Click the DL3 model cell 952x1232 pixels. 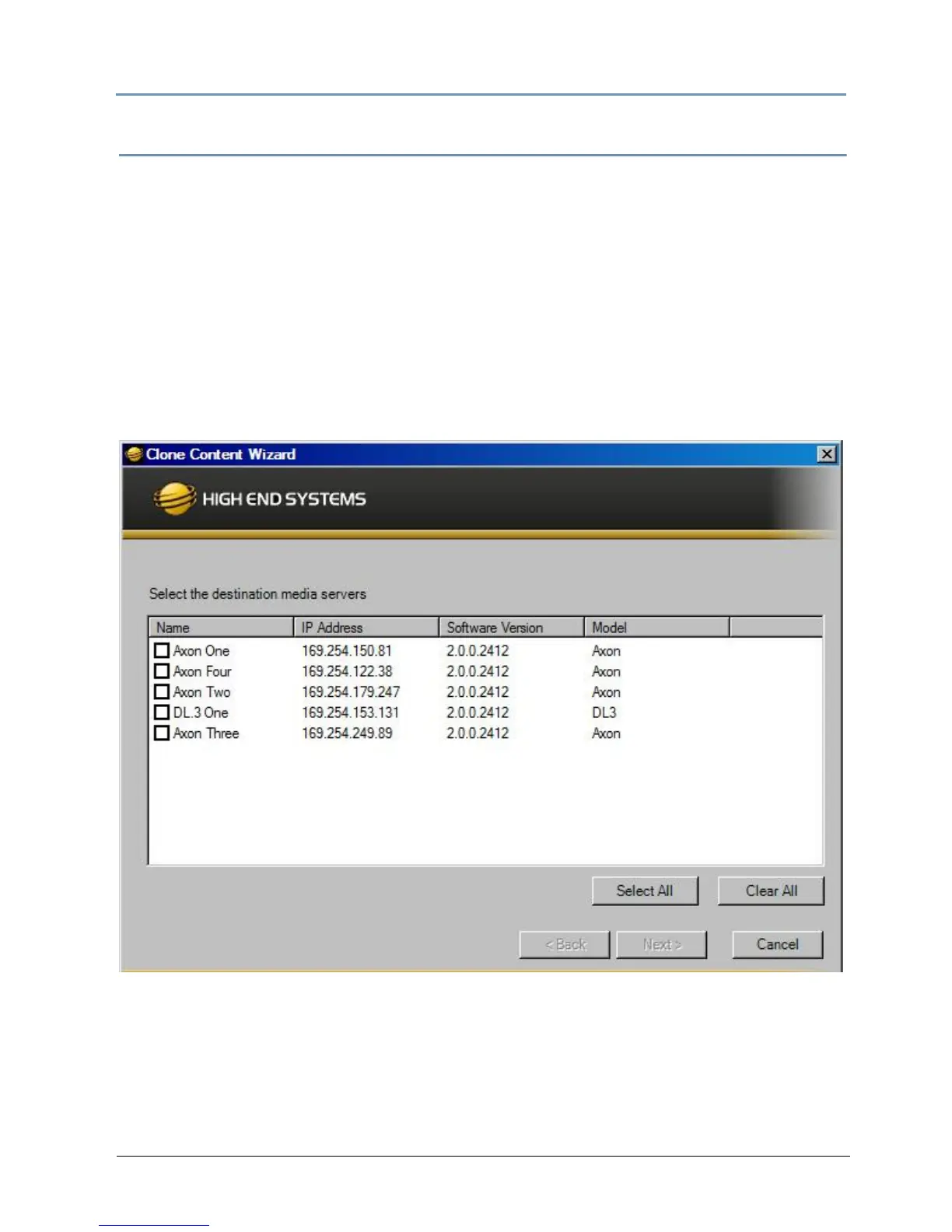[x=604, y=712]
